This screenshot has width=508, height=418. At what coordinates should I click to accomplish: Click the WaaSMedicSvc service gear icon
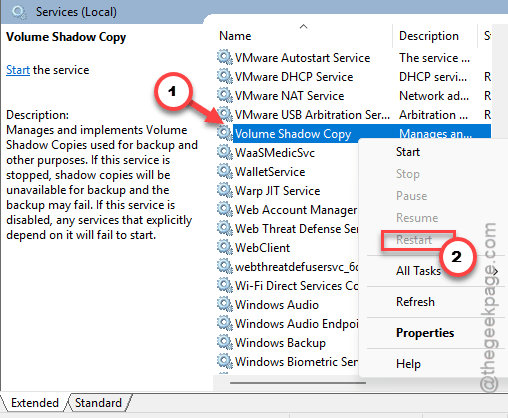pyautogui.click(x=224, y=152)
